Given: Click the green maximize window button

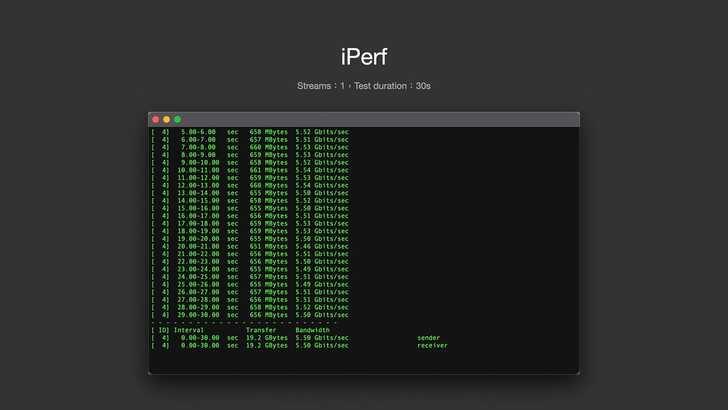Looking at the screenshot, I should coord(178,119).
